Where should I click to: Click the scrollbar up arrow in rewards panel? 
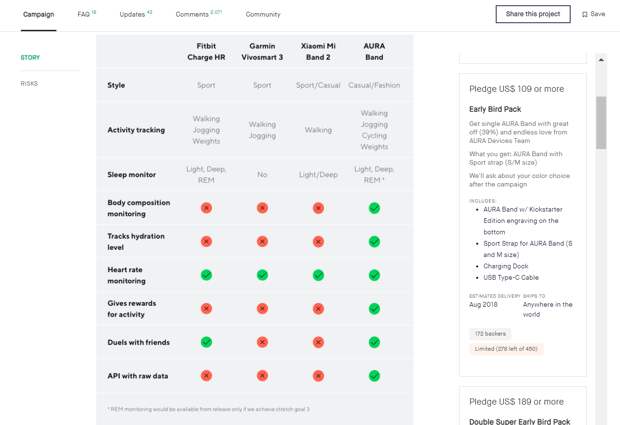[601, 60]
